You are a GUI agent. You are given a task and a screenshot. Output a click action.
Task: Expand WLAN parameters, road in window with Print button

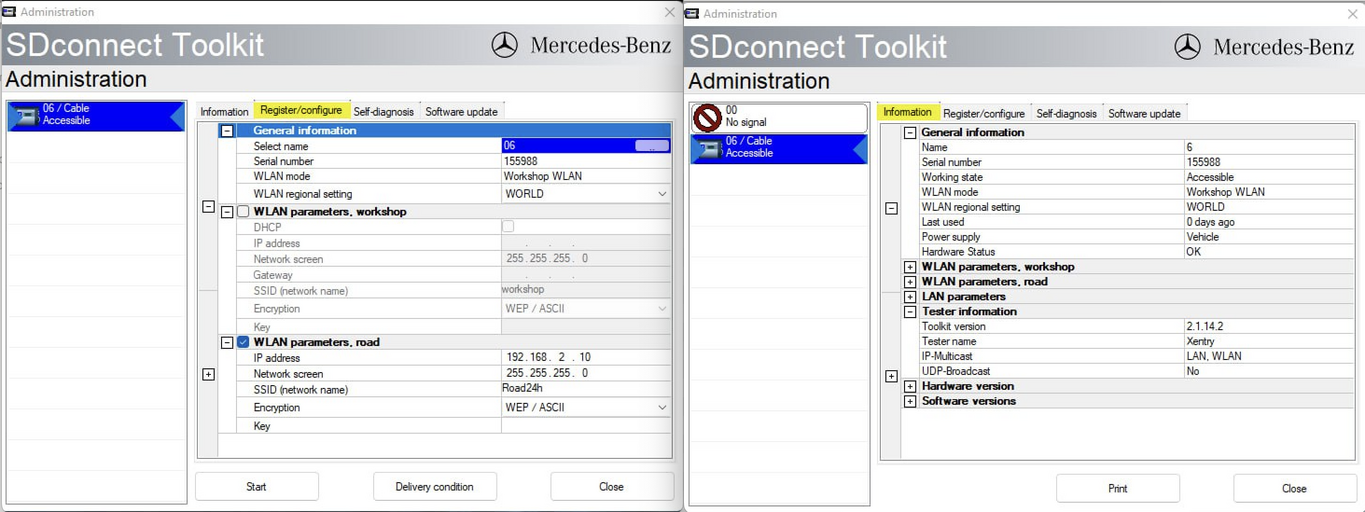pos(910,282)
